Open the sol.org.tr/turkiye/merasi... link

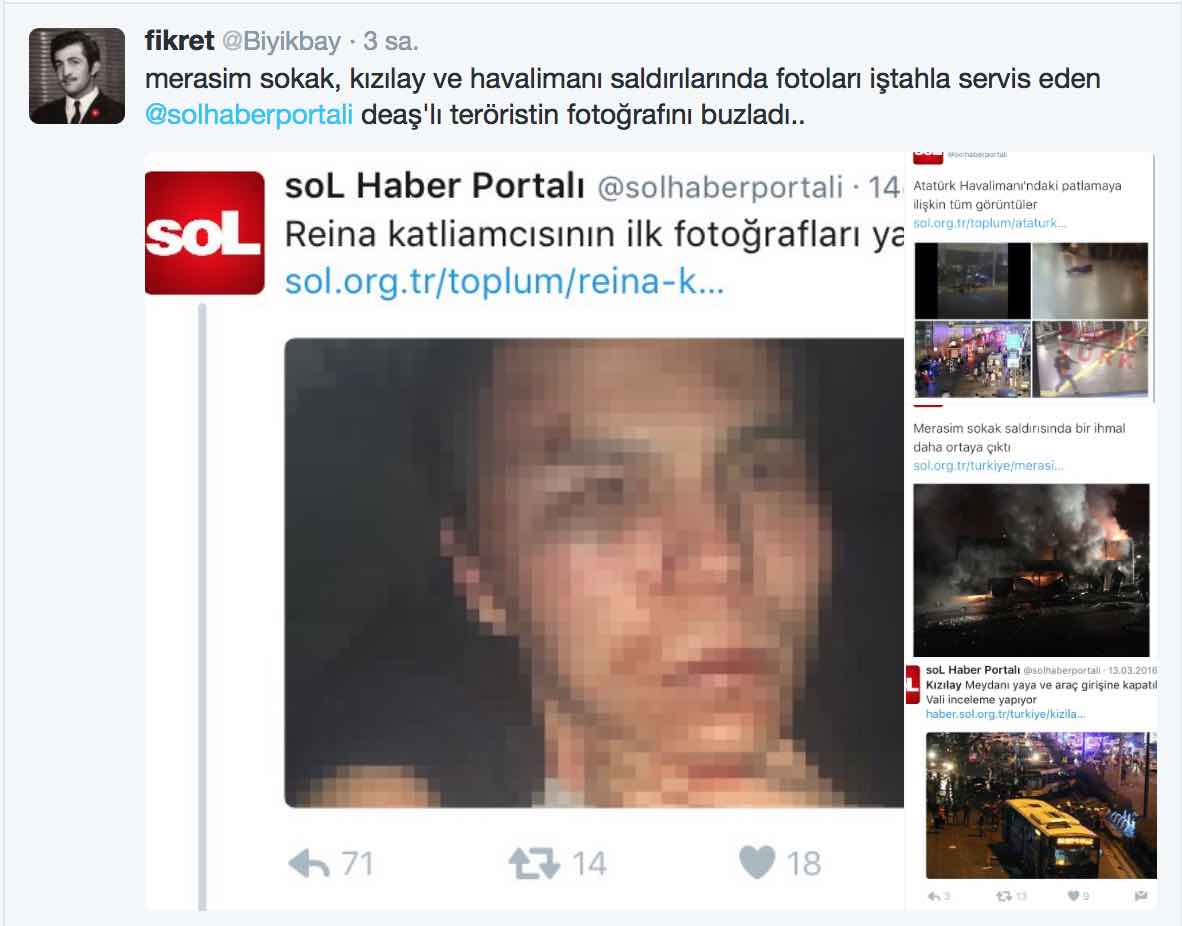click(988, 466)
